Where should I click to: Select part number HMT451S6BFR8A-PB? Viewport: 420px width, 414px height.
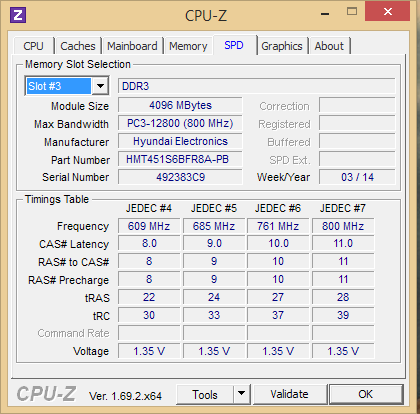[180, 159]
